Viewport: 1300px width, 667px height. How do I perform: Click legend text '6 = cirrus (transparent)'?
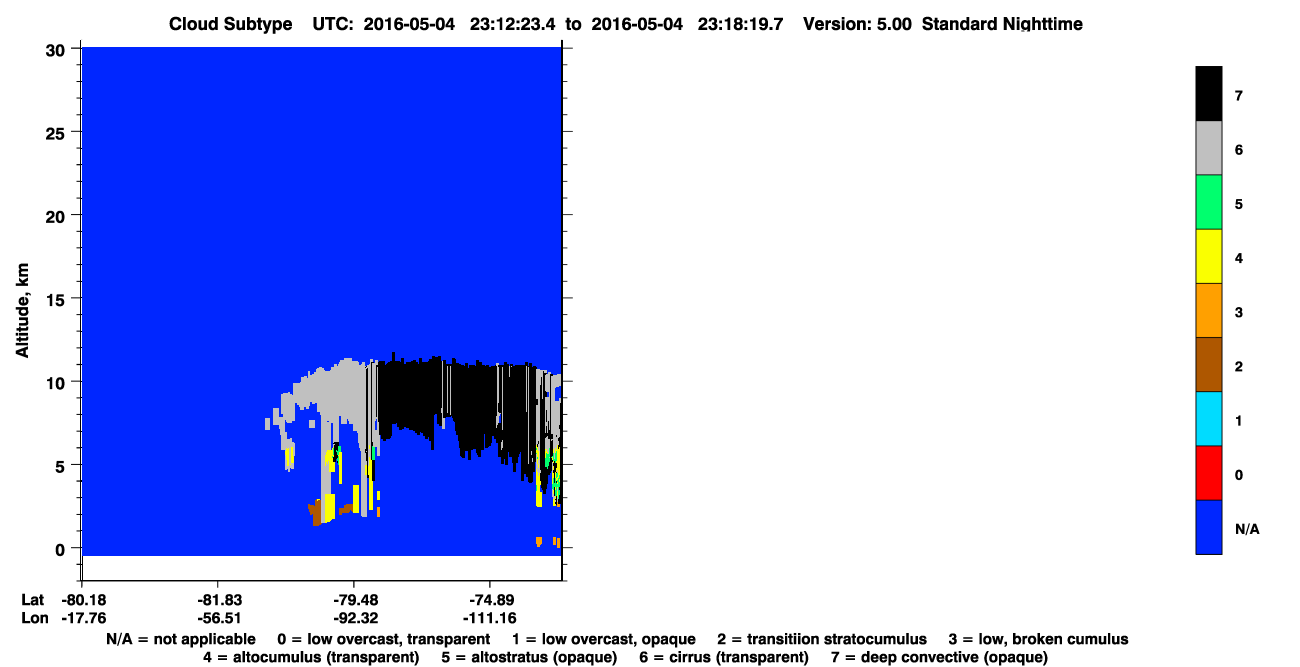[x=724, y=657]
